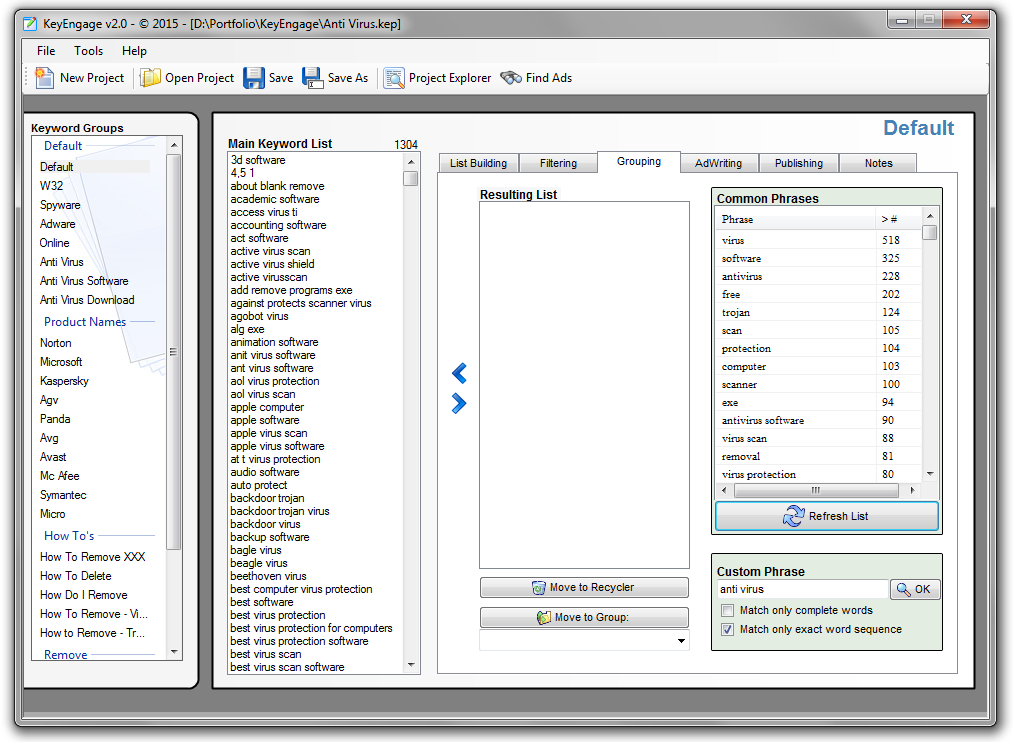The width and height of the screenshot is (1013, 742).
Task: Click the Move to Recycler button
Action: (584, 588)
